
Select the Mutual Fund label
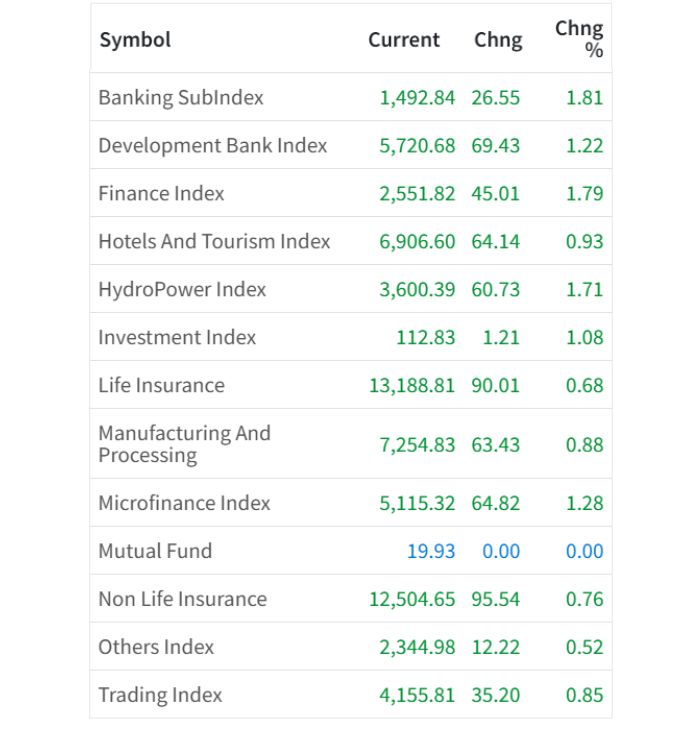click(155, 551)
